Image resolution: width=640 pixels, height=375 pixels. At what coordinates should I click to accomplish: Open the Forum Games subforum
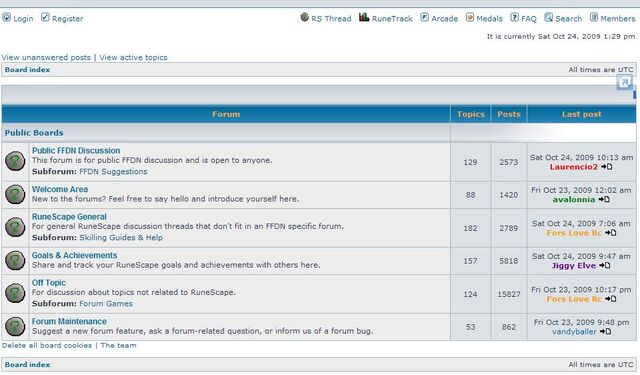tap(106, 304)
